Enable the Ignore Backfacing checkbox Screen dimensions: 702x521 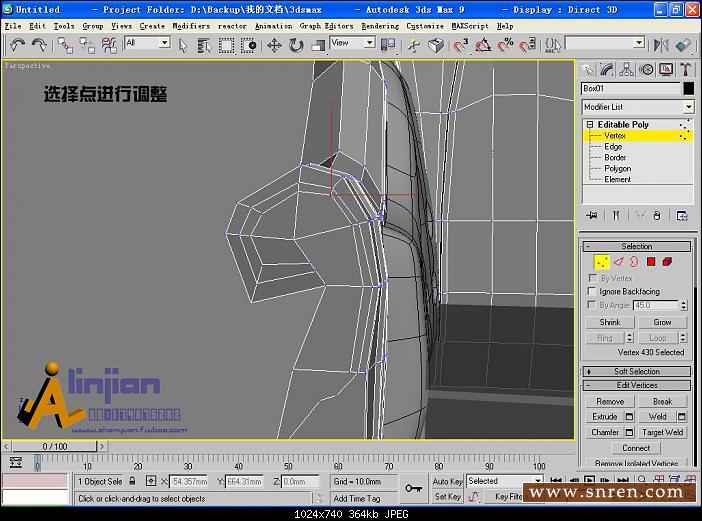[x=594, y=292]
